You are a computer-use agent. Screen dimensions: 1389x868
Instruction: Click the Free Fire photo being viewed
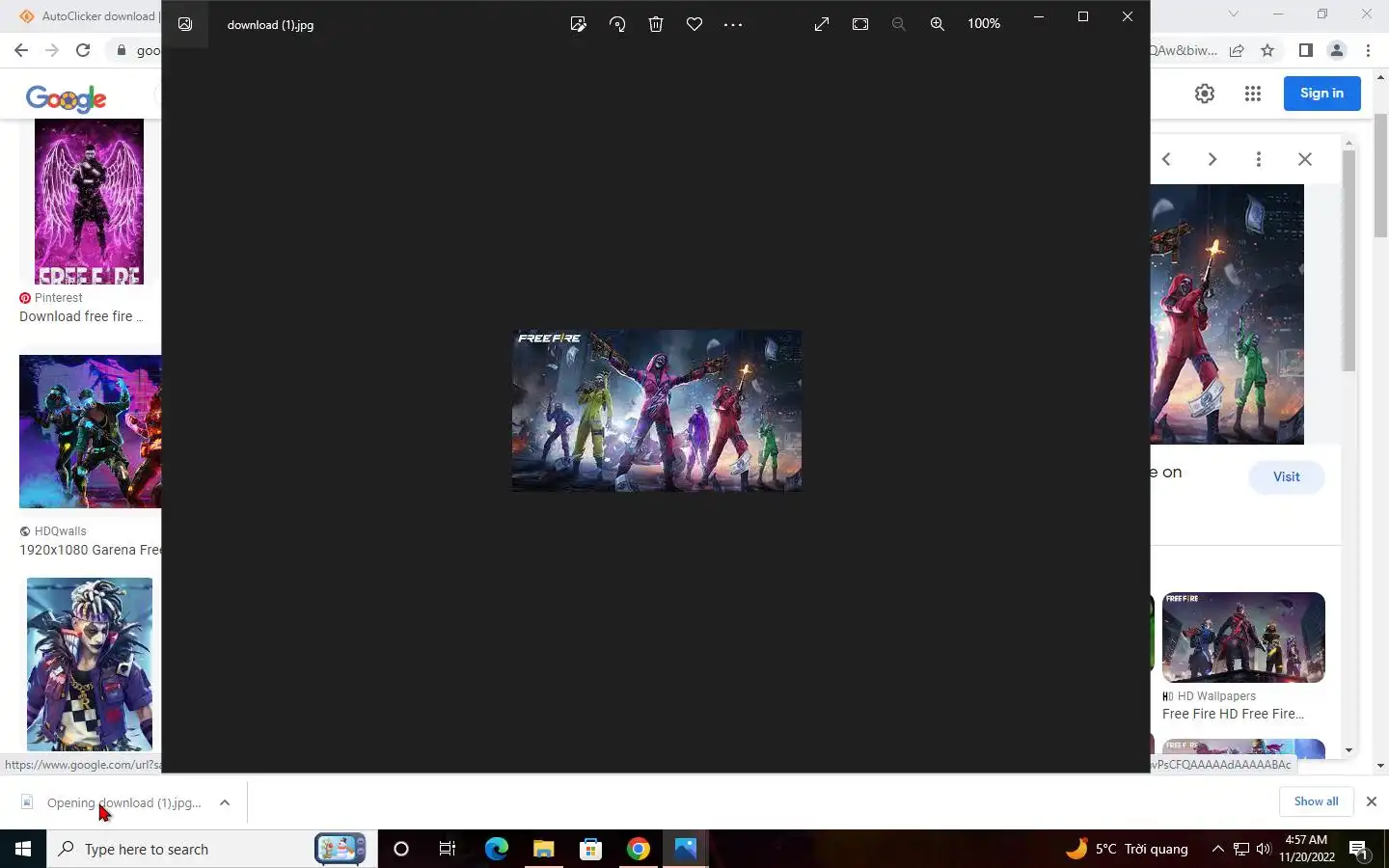coord(657,411)
